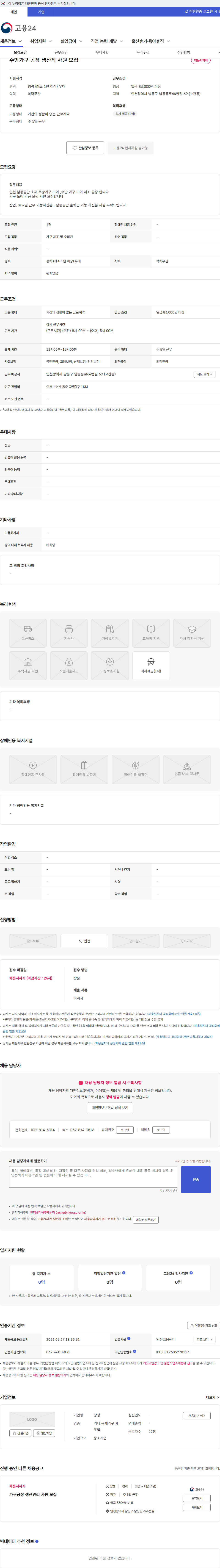Image resolution: width=220 pixels, height=1568 pixels.
Task: Select the 기숙사 welfare icon
Action: pos(69,633)
